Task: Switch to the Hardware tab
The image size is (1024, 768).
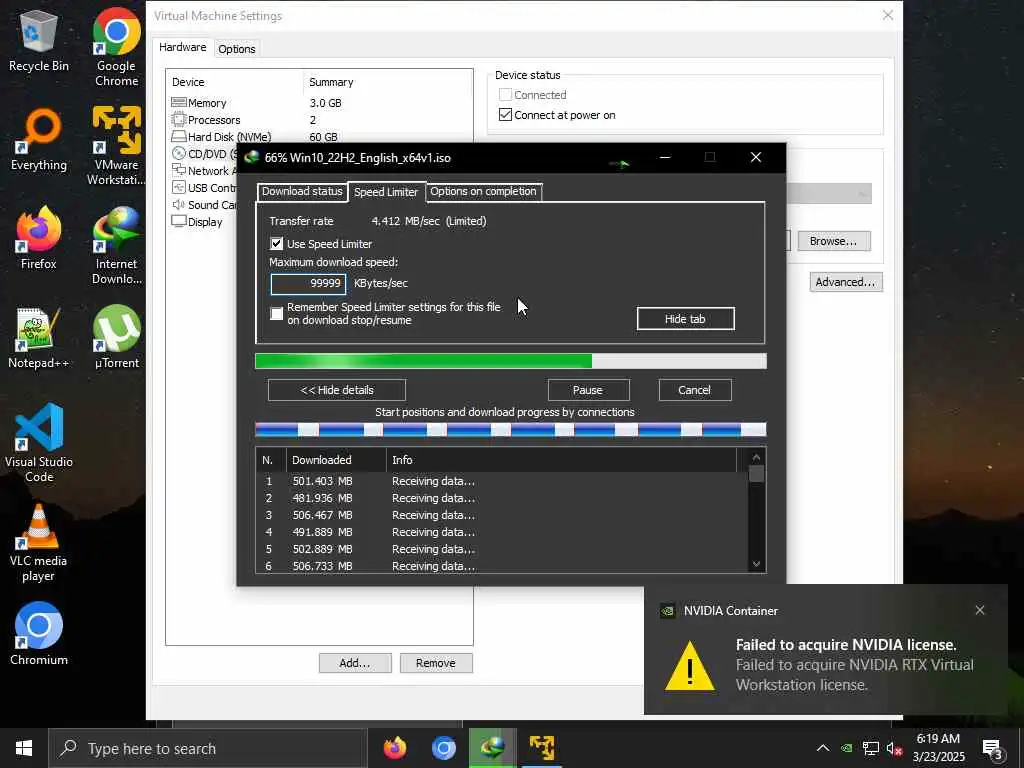Action: point(182,48)
